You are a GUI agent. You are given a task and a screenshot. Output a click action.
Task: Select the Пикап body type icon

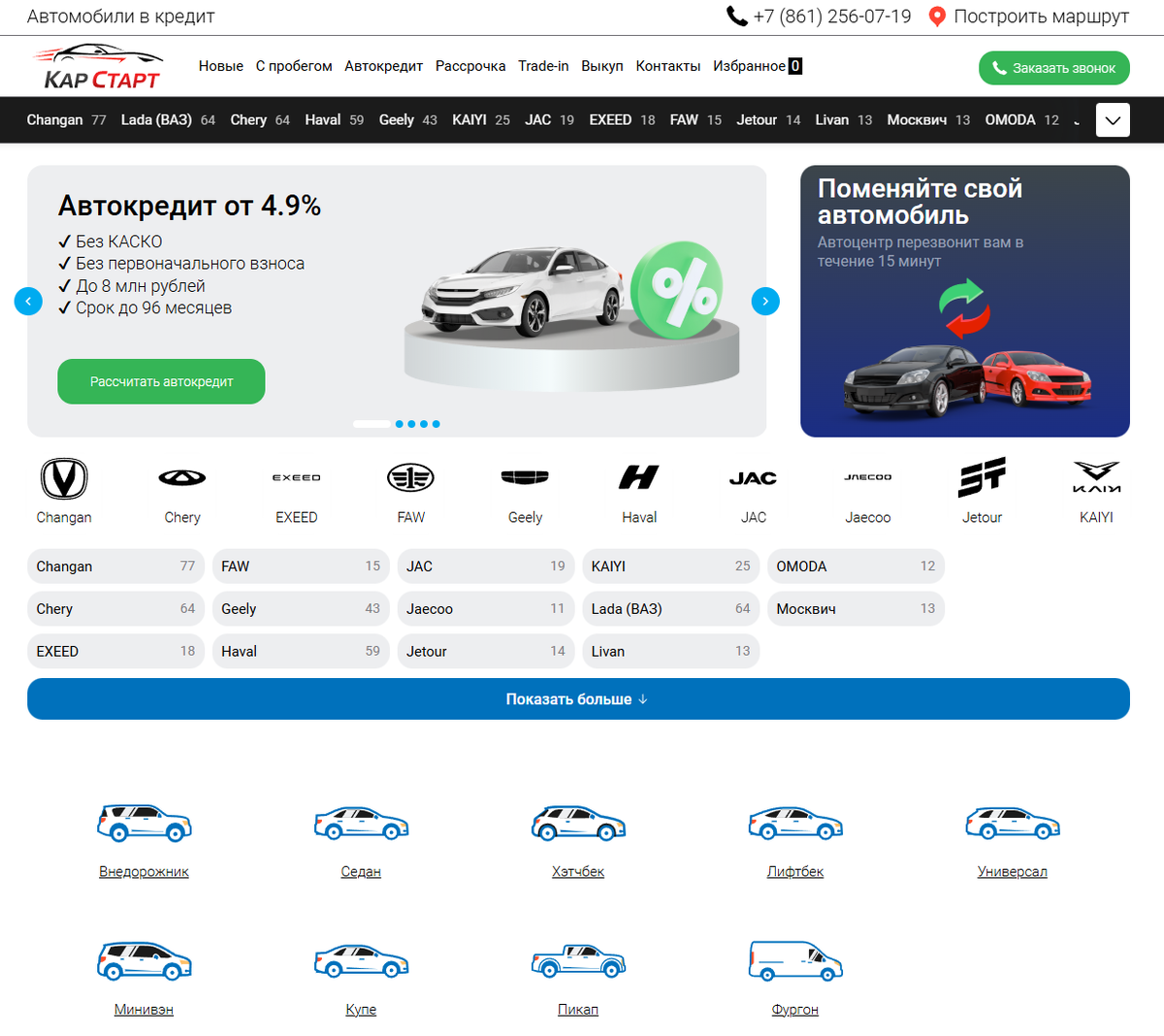(x=578, y=961)
